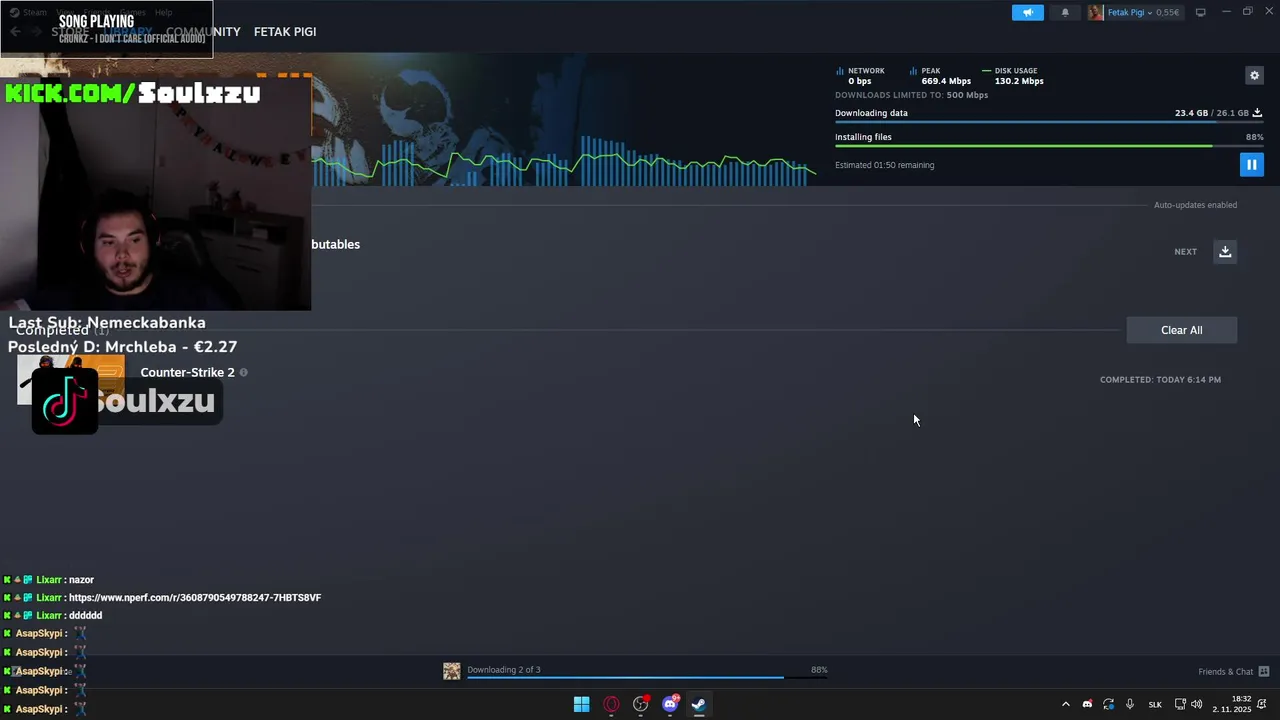Maximize or restore the Steam window

1247,12
